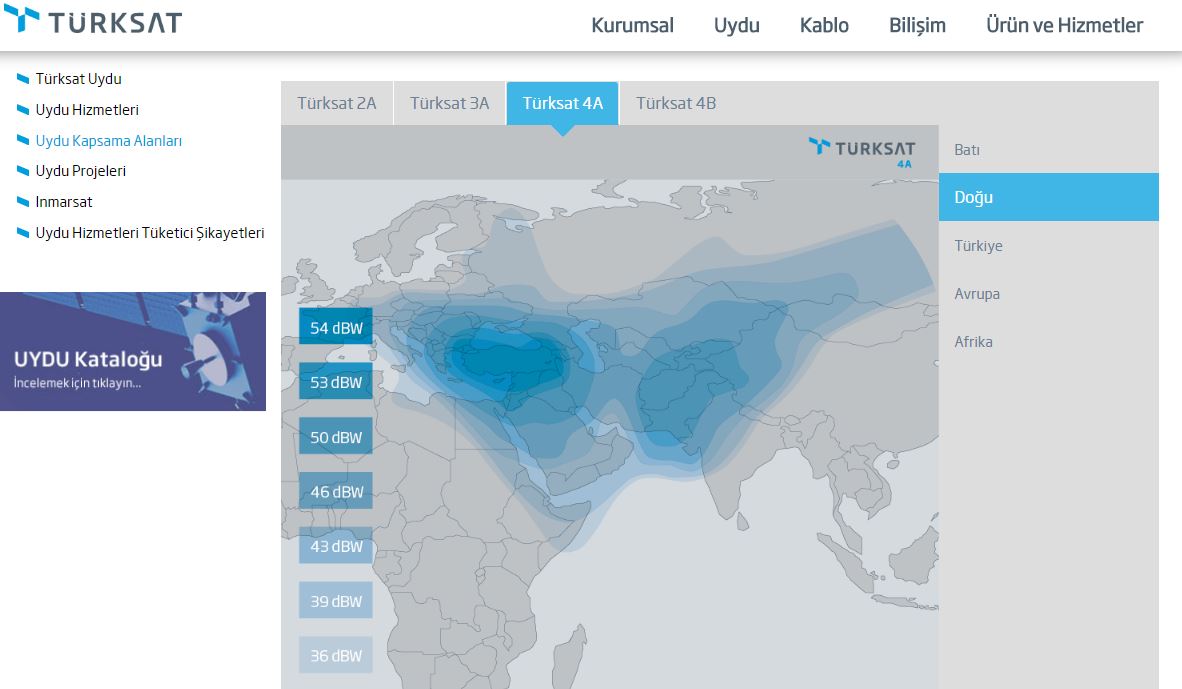Open Uydu Hizmetleri Tüketici Şikayetleri link
The image size is (1182, 689).
point(150,233)
